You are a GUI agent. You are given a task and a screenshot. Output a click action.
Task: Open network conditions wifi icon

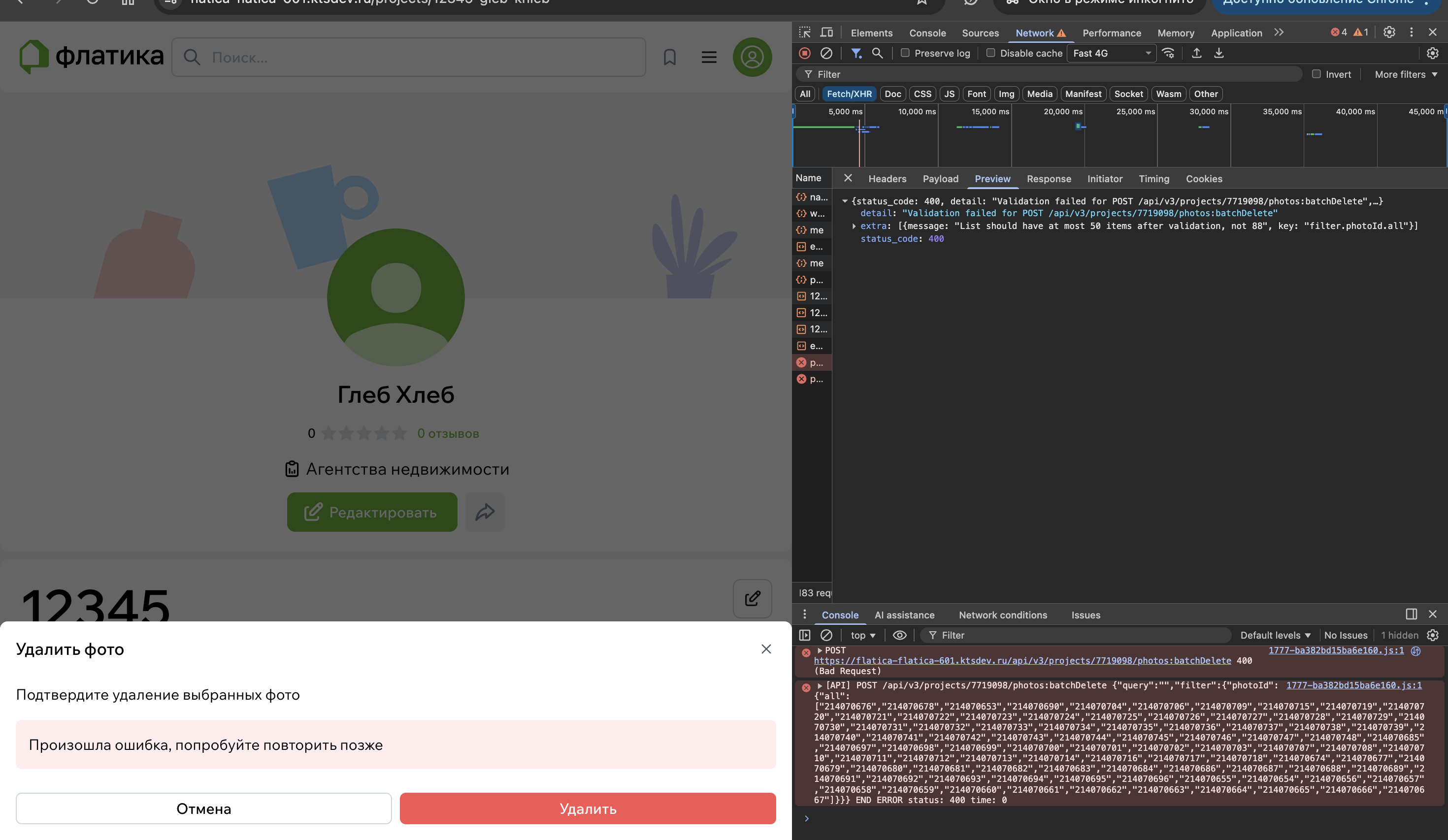1168,53
